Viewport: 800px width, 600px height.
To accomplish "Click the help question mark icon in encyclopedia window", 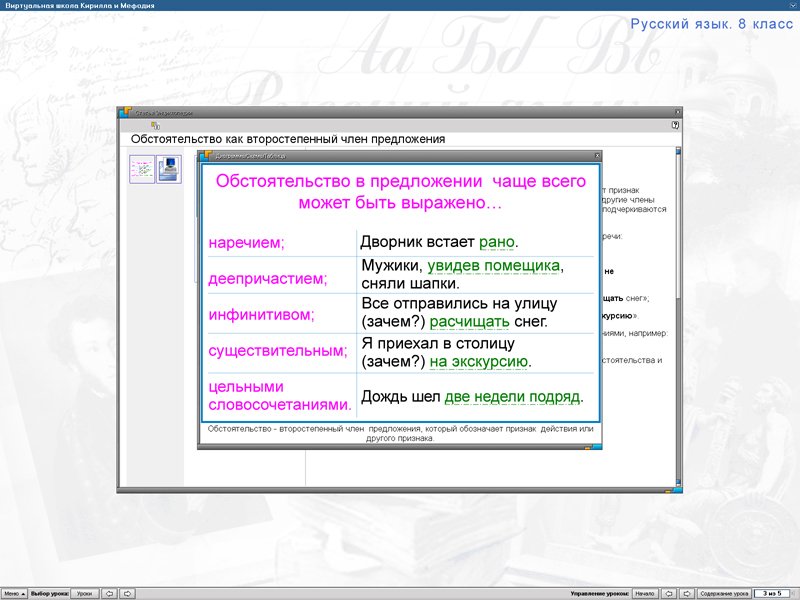I will coord(675,126).
